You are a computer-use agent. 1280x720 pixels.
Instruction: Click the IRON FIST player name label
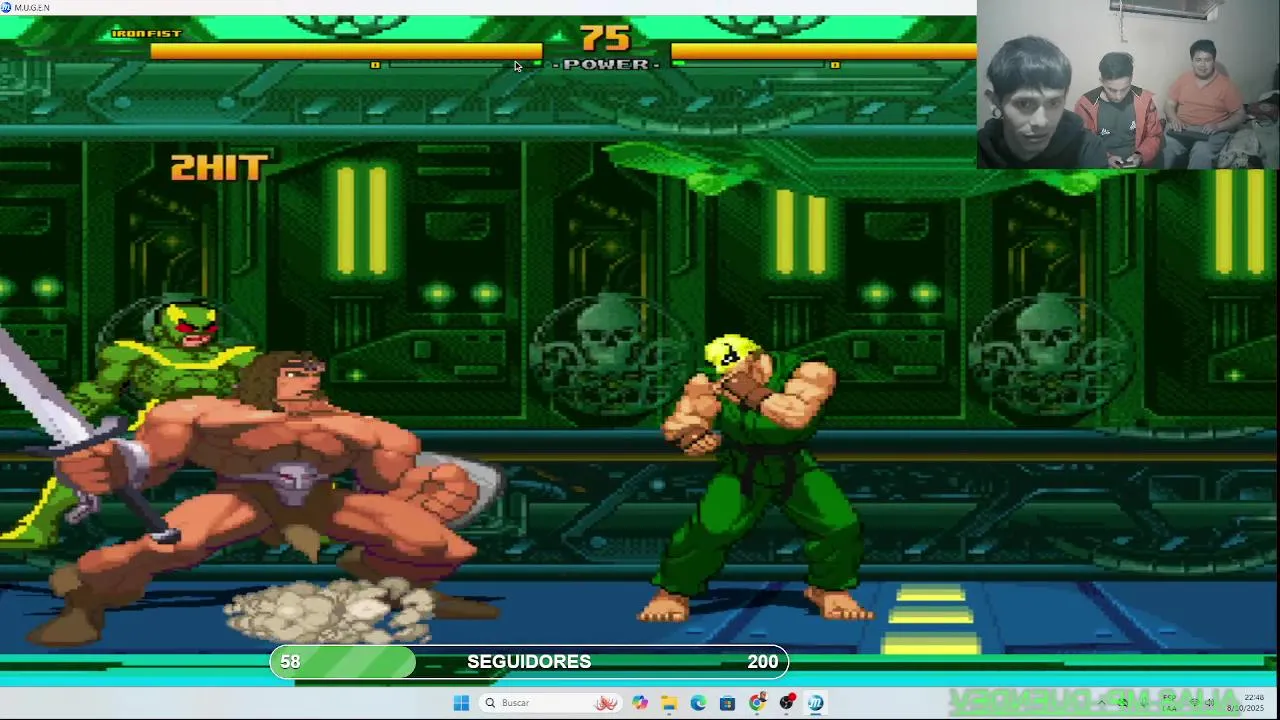click(x=146, y=34)
